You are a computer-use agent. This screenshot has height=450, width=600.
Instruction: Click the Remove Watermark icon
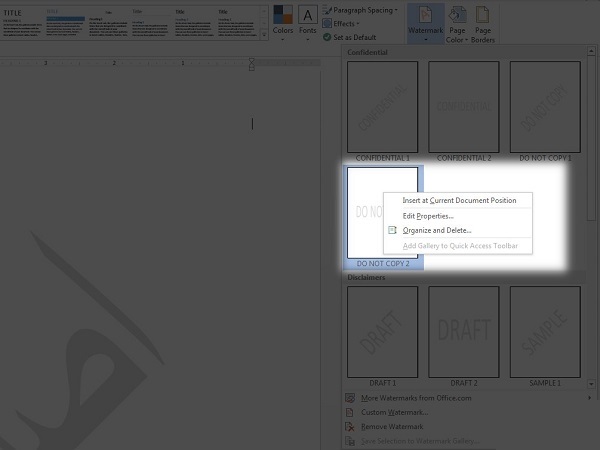(x=349, y=426)
